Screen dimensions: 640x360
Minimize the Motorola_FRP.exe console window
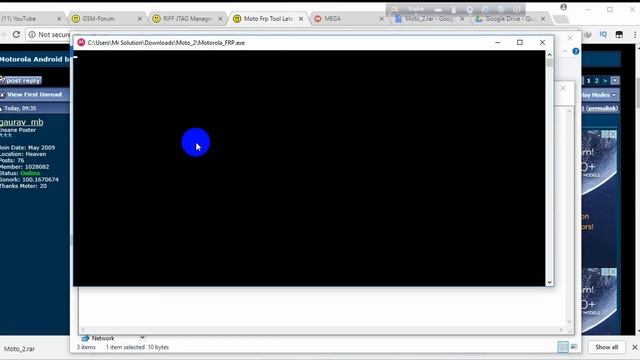coord(498,42)
